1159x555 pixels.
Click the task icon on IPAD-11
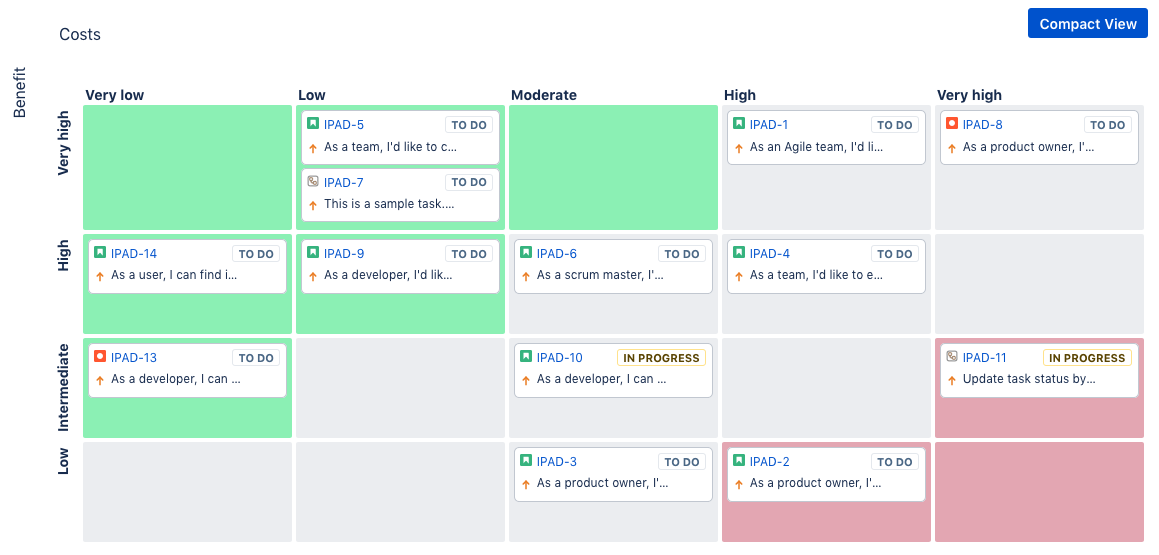tap(952, 357)
